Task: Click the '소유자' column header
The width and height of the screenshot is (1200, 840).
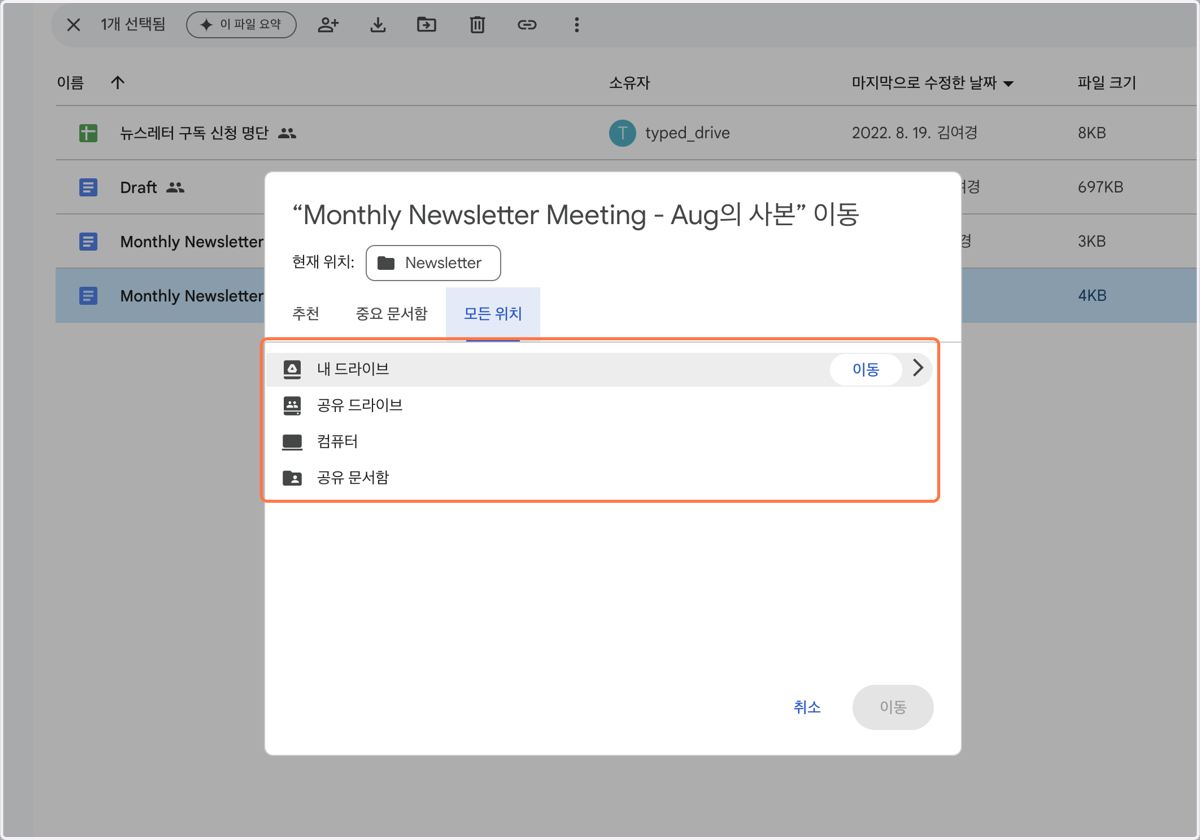Action: coord(629,83)
